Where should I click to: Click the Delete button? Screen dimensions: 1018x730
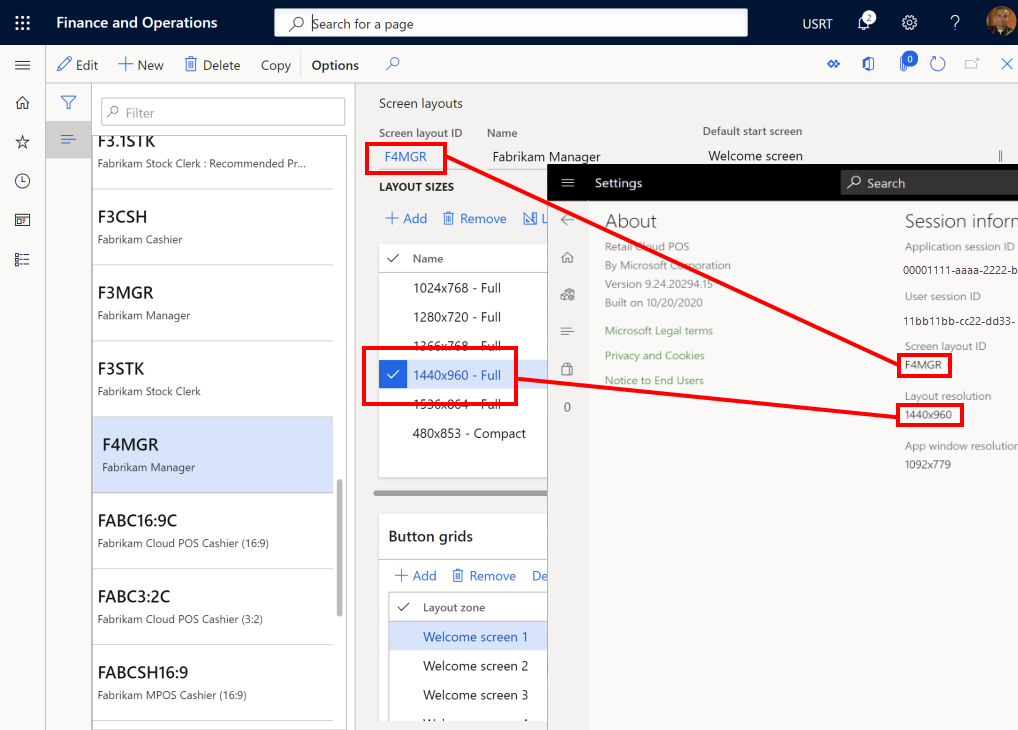(212, 65)
